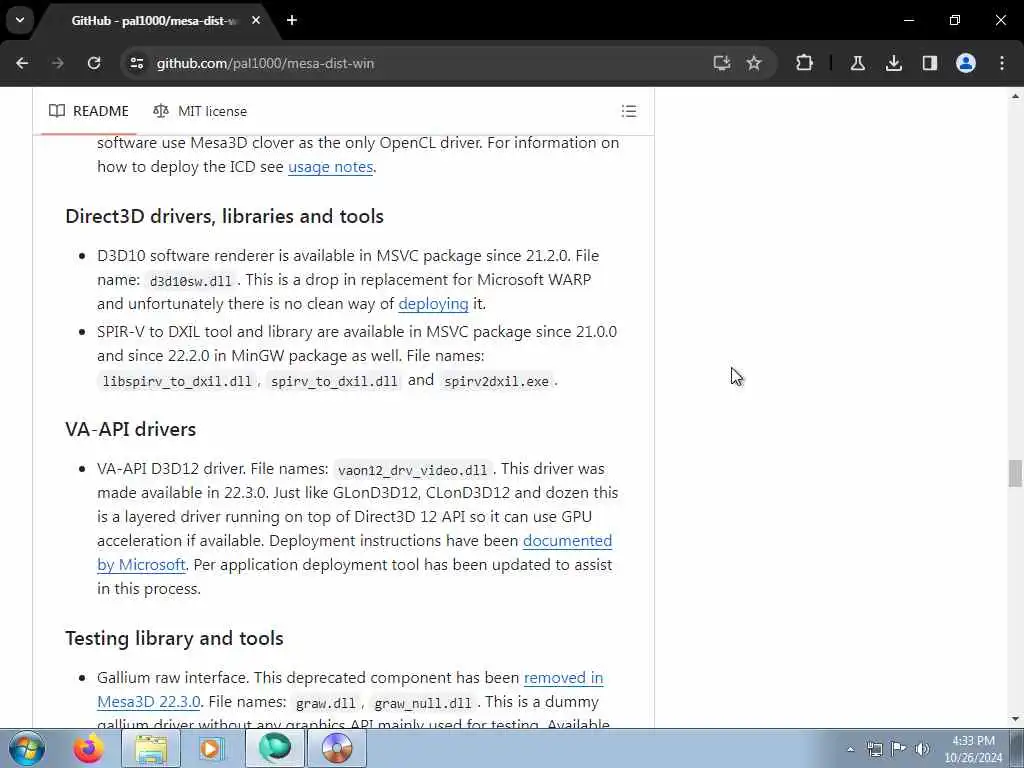
Task: Click graw_null.dll file name
Action: pyautogui.click(x=423, y=703)
